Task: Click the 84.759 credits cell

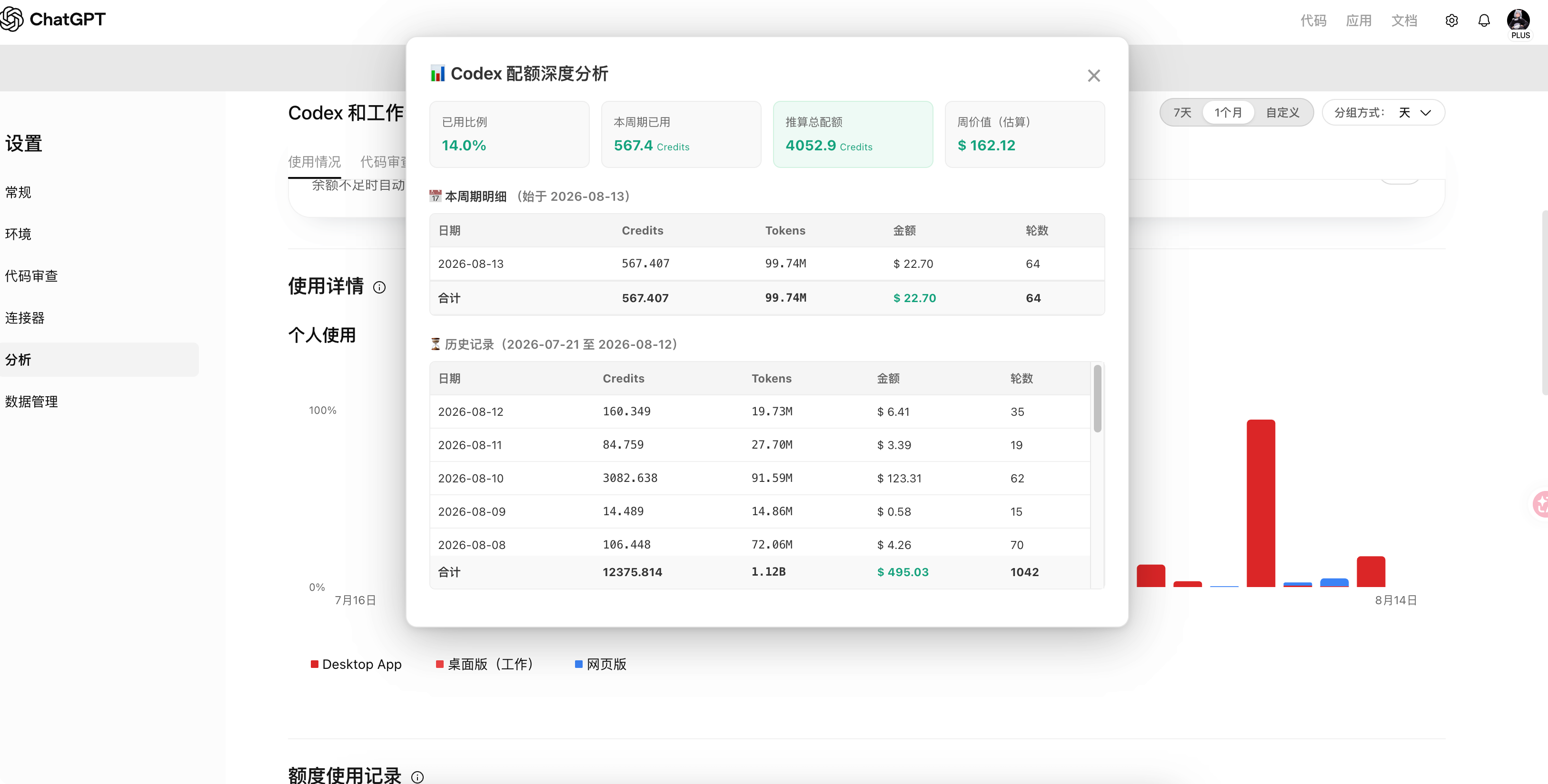Action: pos(623,445)
